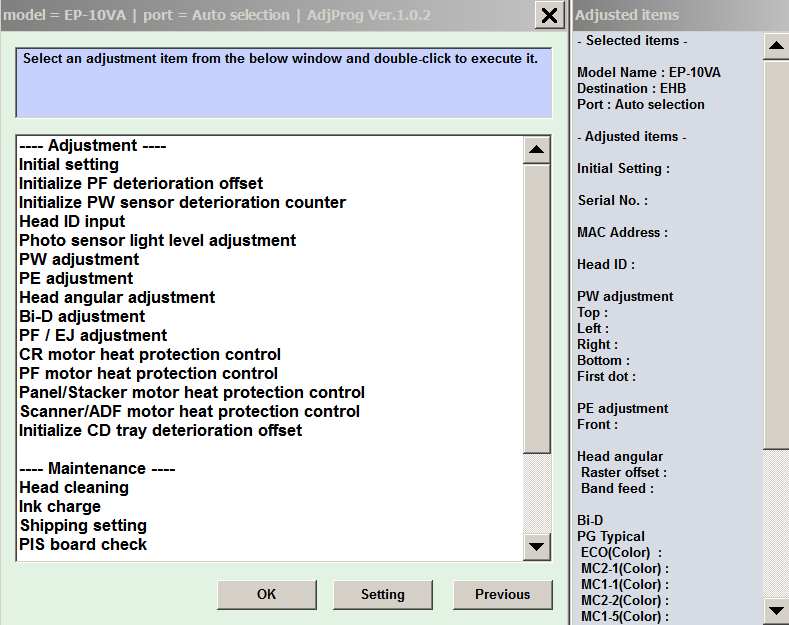Click 'ECO(Color) :' entry in side panel
Image resolution: width=789 pixels, height=625 pixels.
pos(621,553)
